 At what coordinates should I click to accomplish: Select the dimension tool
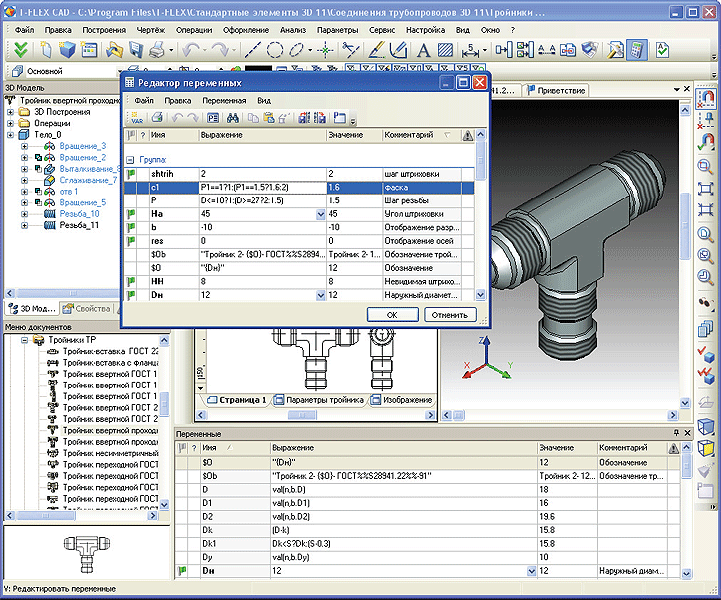pos(471,50)
